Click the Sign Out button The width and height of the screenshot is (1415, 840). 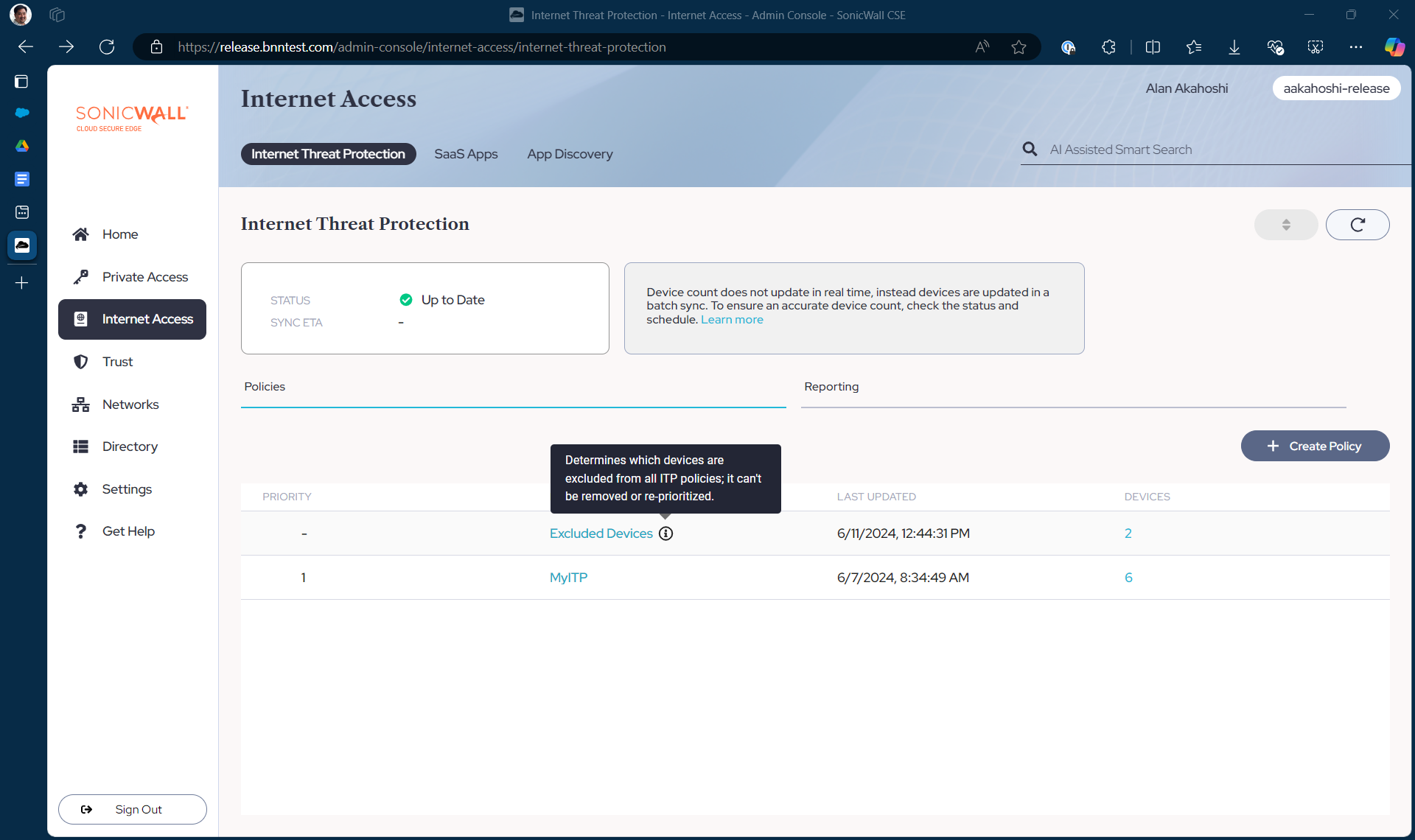133,809
